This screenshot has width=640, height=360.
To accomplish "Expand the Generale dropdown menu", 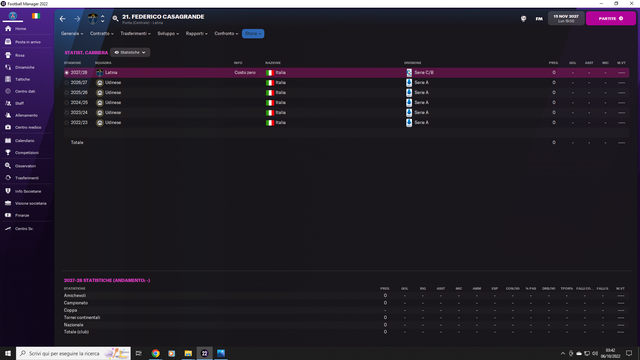I will pyautogui.click(x=72, y=33).
